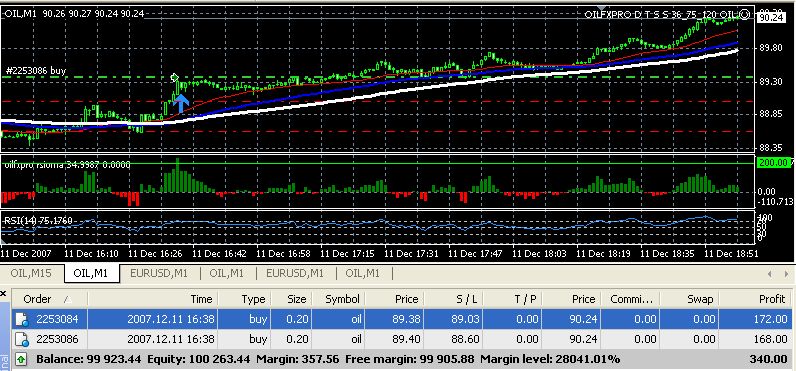
Task: Click profit value 168.00
Action: 771,339
